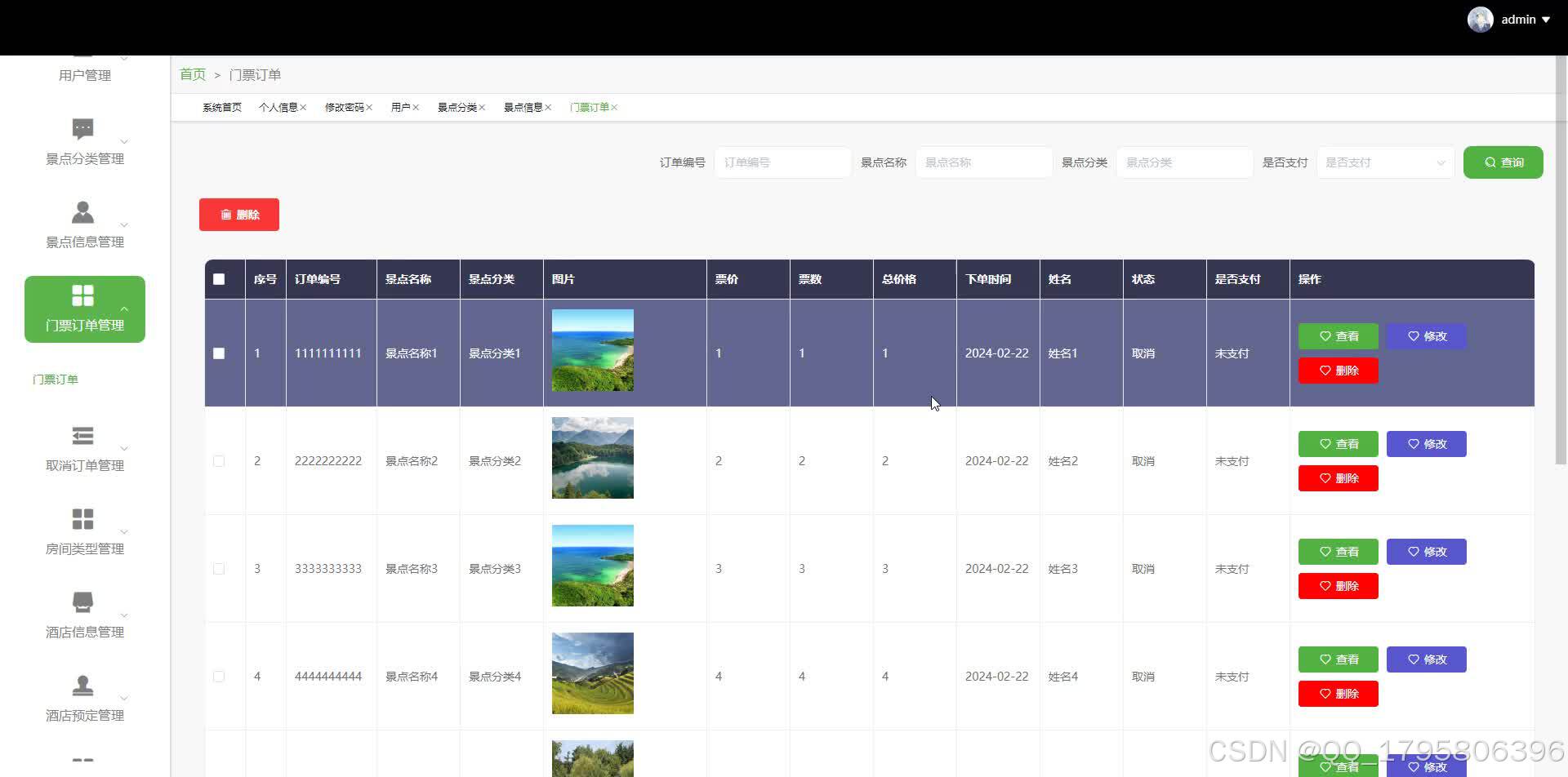This screenshot has width=1568, height=777.
Task: Expand 房间类型管理 sidebar menu
Action: [124, 532]
